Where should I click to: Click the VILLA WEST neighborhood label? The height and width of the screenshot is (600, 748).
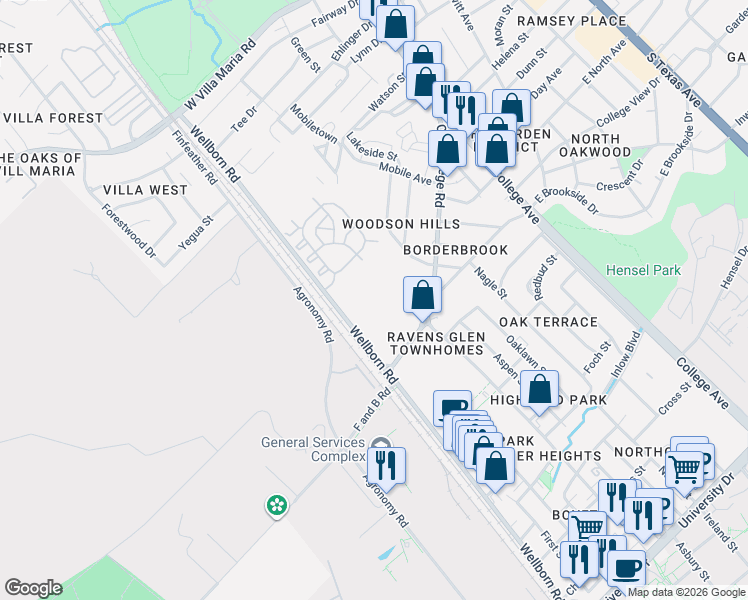coord(145,190)
